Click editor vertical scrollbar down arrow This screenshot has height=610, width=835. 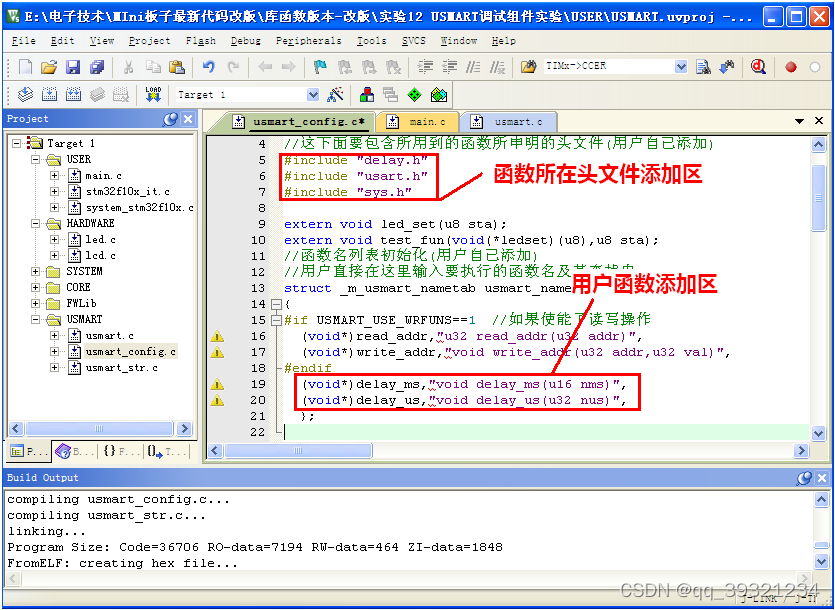[818, 434]
